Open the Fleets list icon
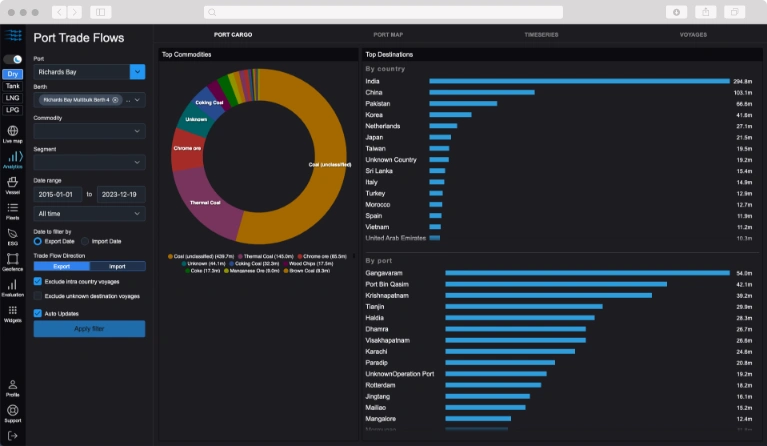 [13, 208]
